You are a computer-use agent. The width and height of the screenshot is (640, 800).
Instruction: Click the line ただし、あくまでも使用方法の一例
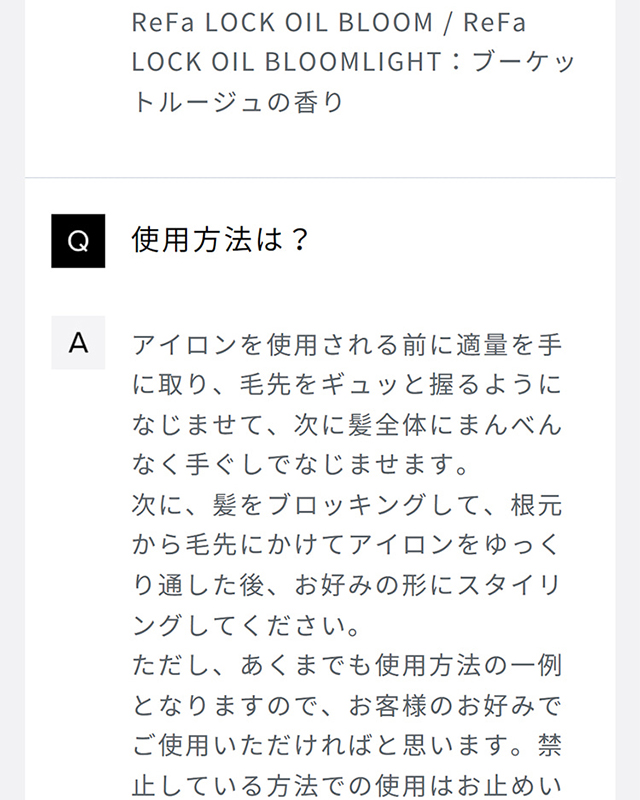click(346, 665)
